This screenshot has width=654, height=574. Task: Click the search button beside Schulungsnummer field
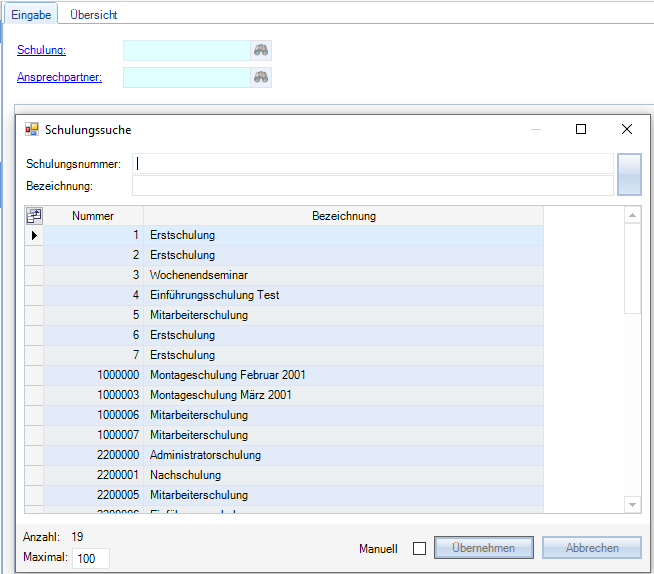tap(629, 174)
